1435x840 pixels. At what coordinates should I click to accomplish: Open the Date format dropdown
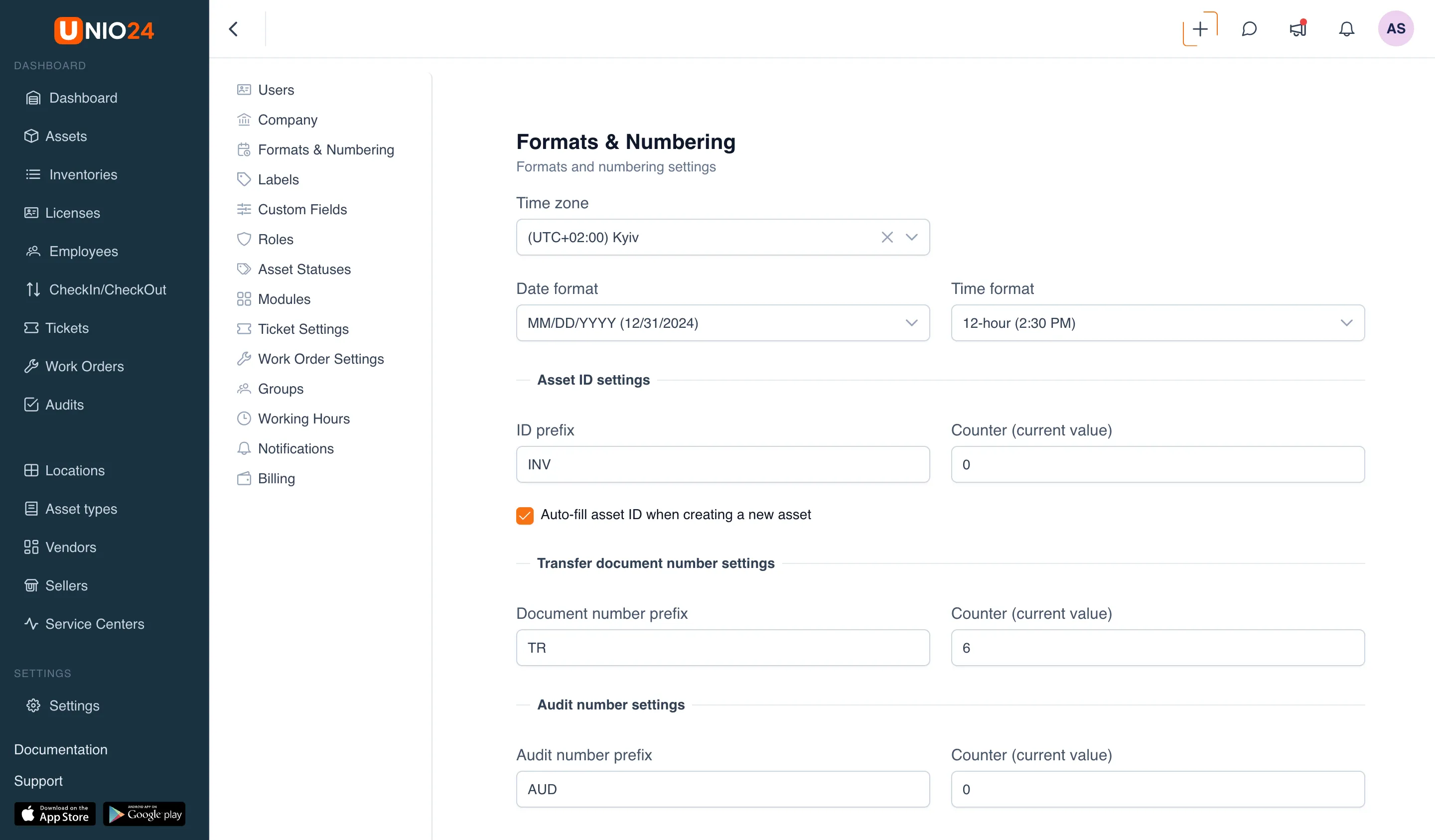pyautogui.click(x=722, y=323)
